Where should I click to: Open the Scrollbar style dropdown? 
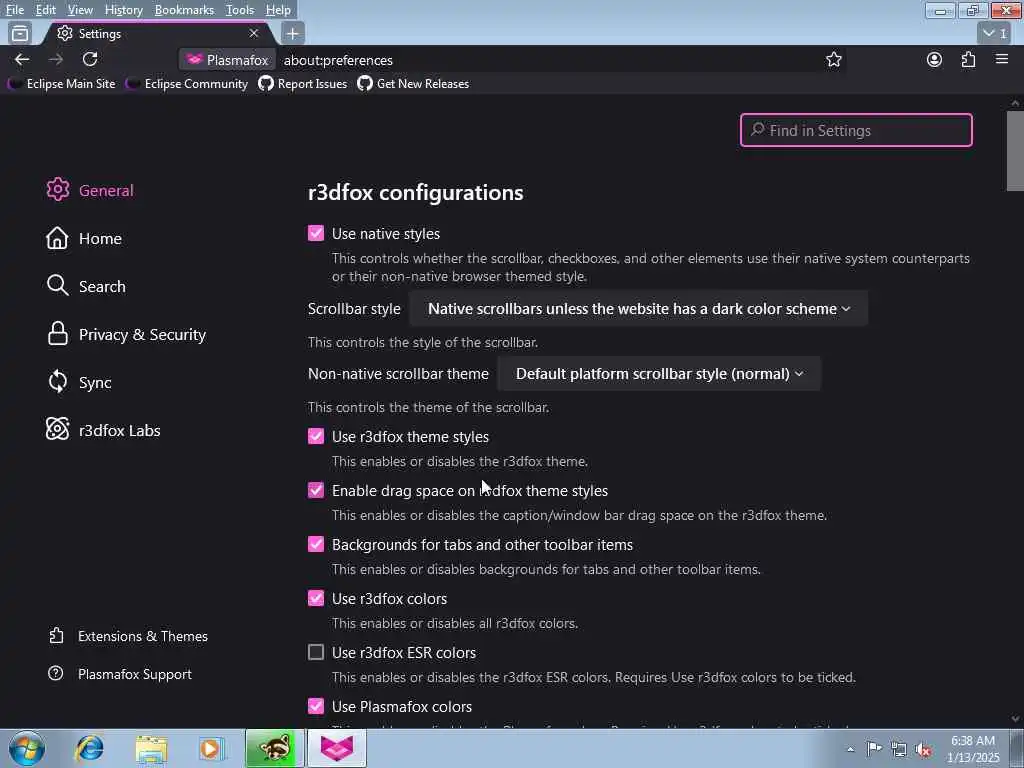pyautogui.click(x=639, y=308)
